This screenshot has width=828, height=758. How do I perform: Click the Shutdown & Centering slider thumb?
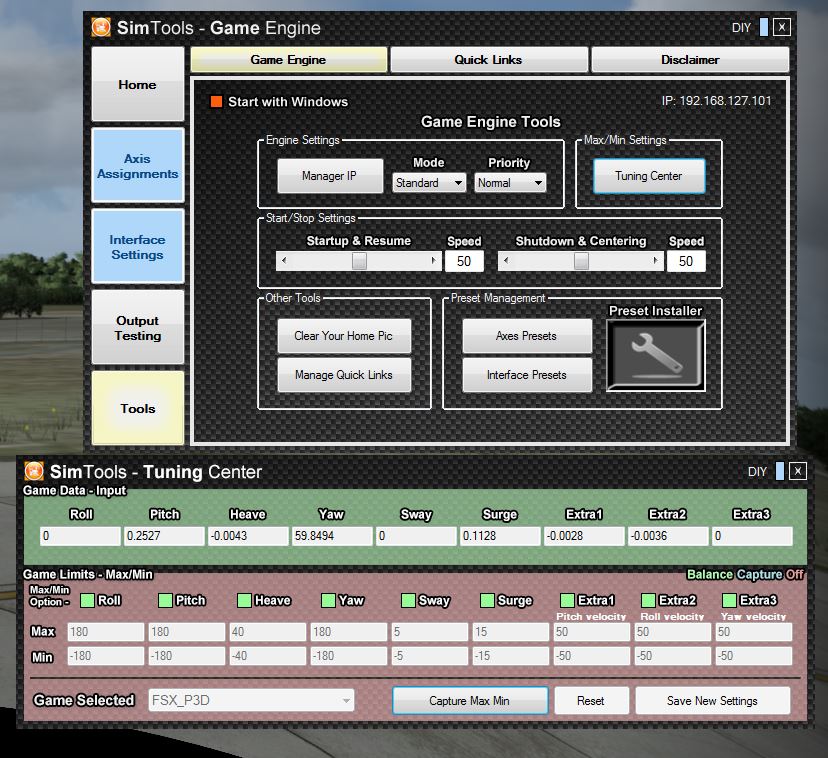[x=581, y=260]
